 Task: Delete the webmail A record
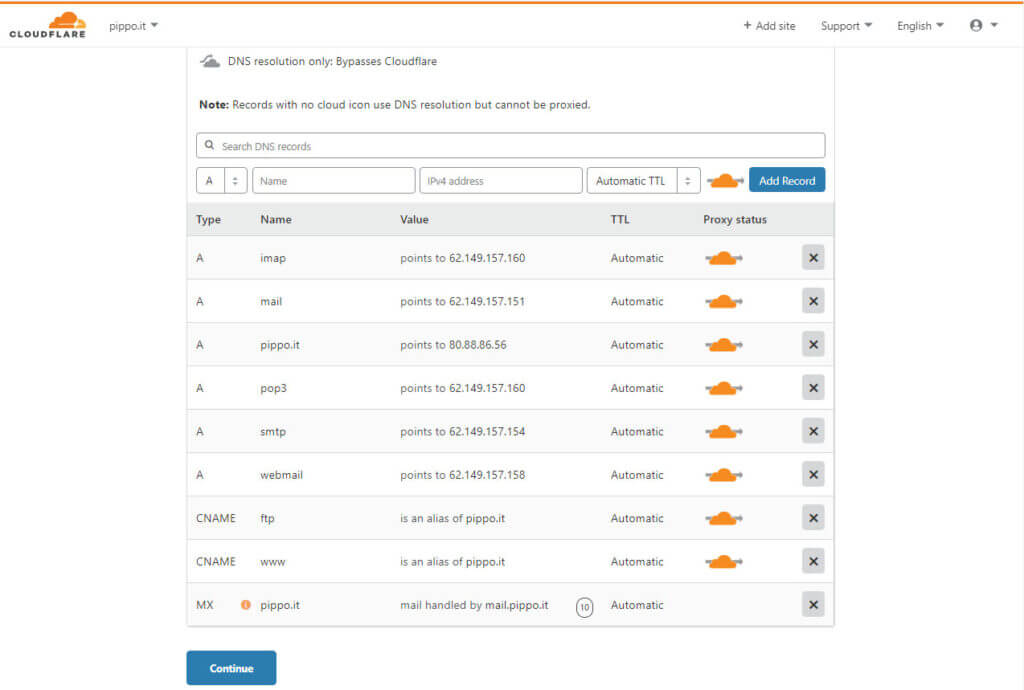pos(813,475)
